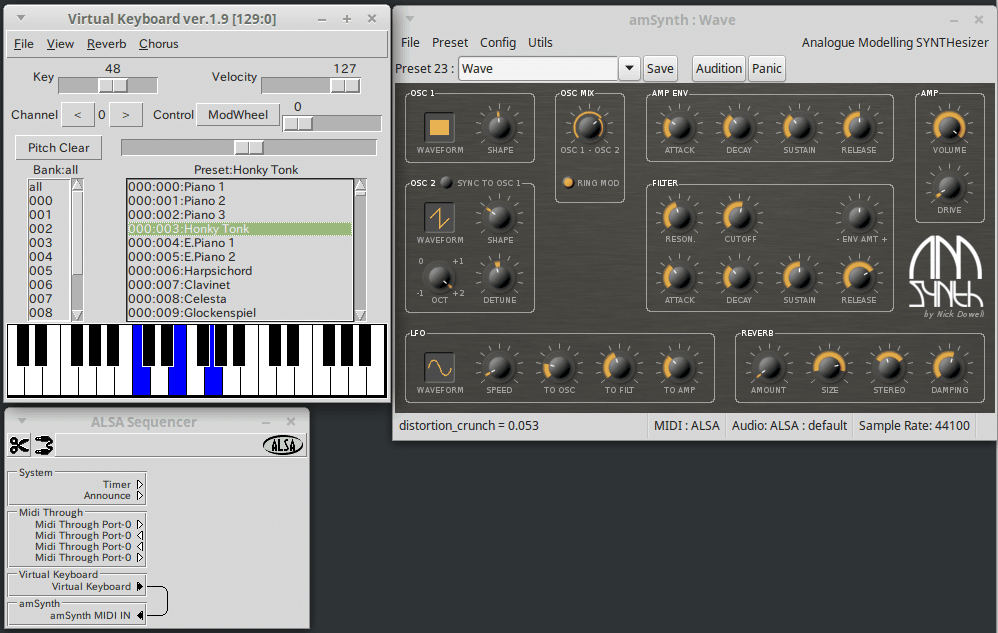998x633 pixels.
Task: Click the Amp Env Attack knob
Action: pyautogui.click(x=679, y=127)
